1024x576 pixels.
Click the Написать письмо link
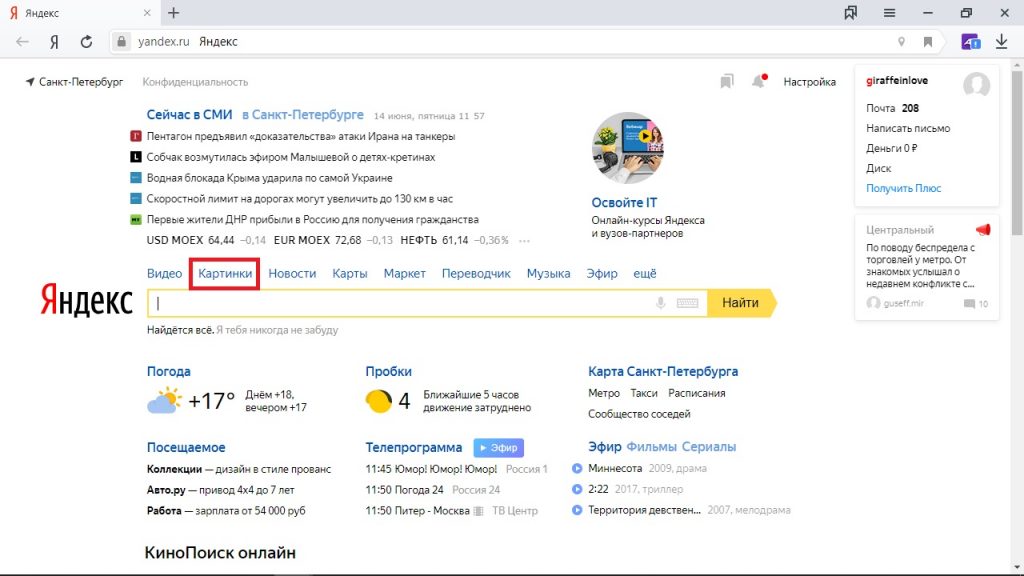pyautogui.click(x=908, y=129)
